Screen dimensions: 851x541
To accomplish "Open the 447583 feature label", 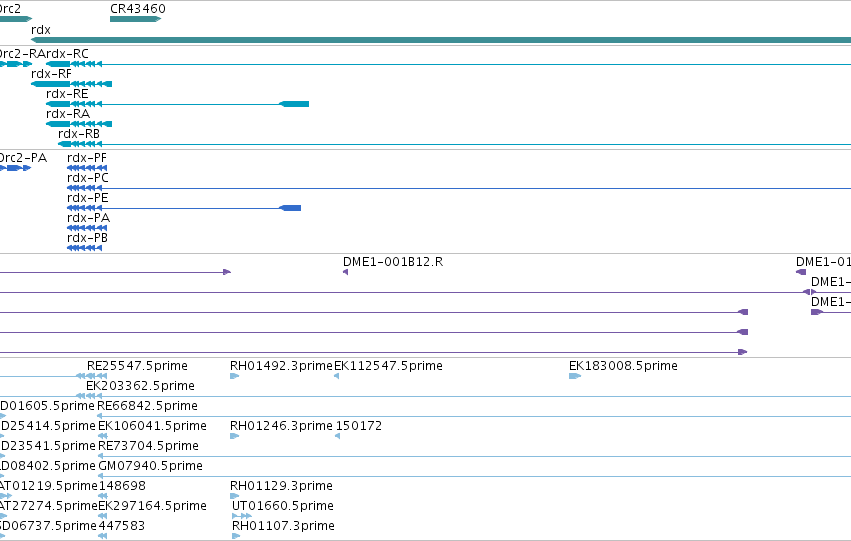I will pyautogui.click(x=121, y=527).
